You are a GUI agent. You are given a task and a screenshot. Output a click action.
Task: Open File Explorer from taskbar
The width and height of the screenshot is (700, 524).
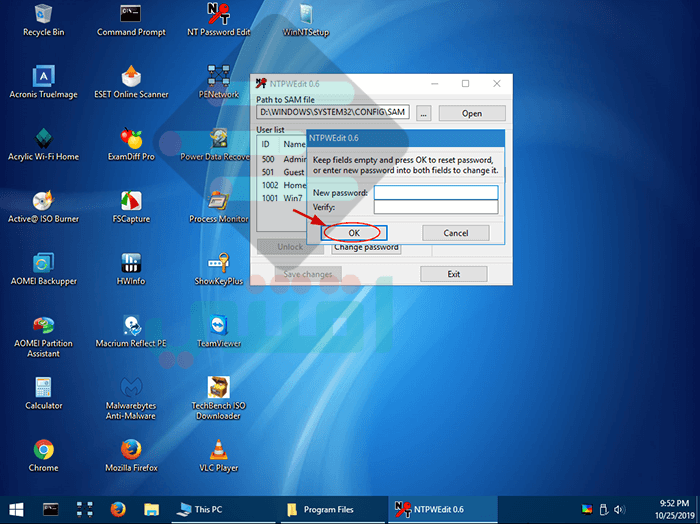coord(152,509)
